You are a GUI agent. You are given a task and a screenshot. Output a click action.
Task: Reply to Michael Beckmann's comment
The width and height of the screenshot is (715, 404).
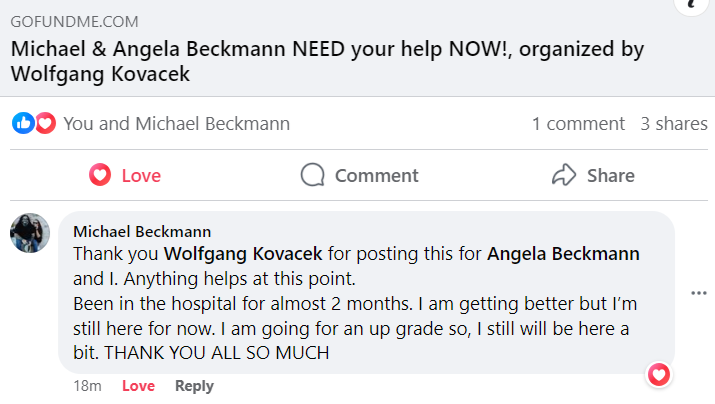pos(194,386)
